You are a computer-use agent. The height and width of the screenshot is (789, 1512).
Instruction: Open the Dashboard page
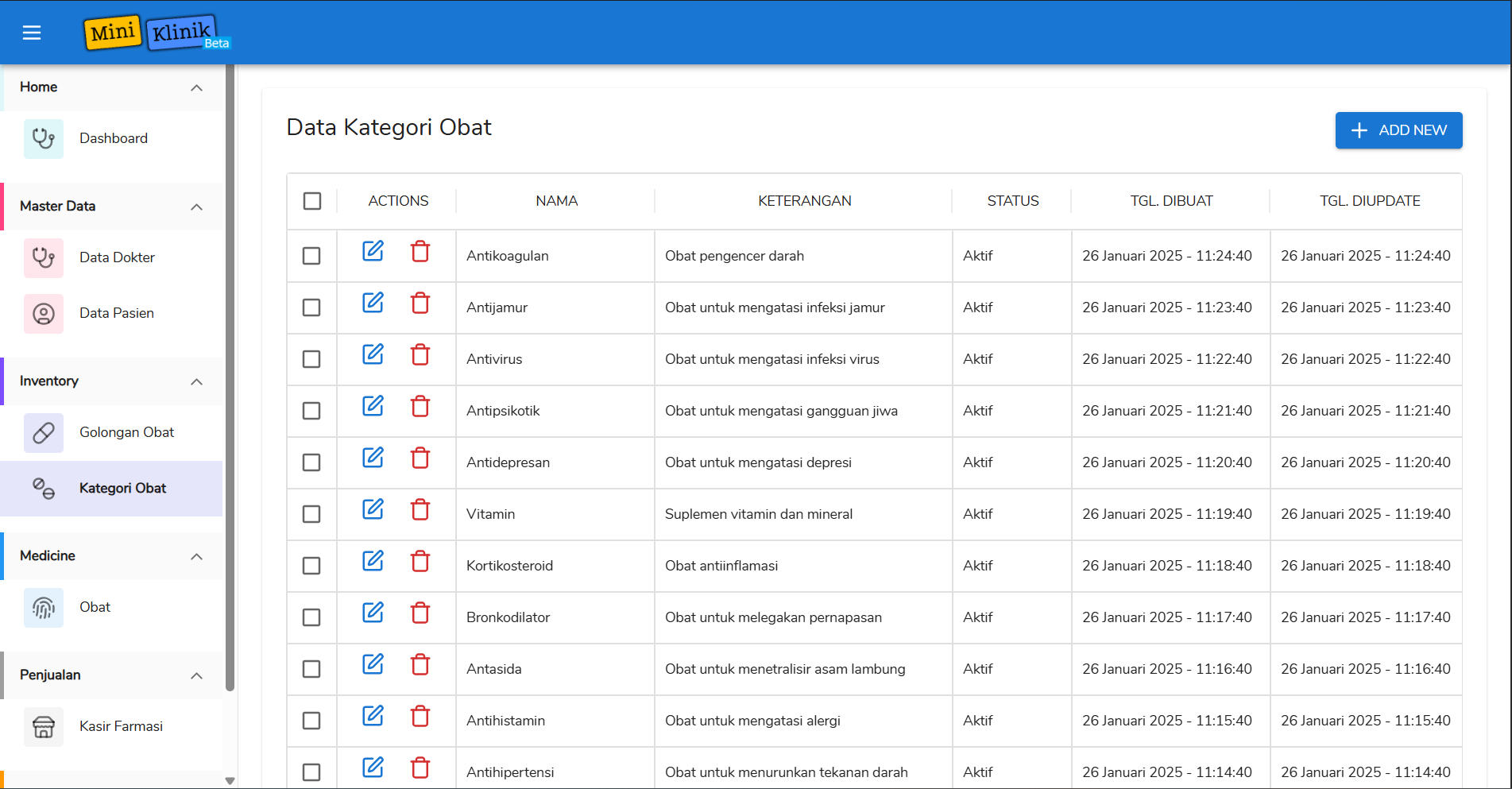tap(113, 138)
